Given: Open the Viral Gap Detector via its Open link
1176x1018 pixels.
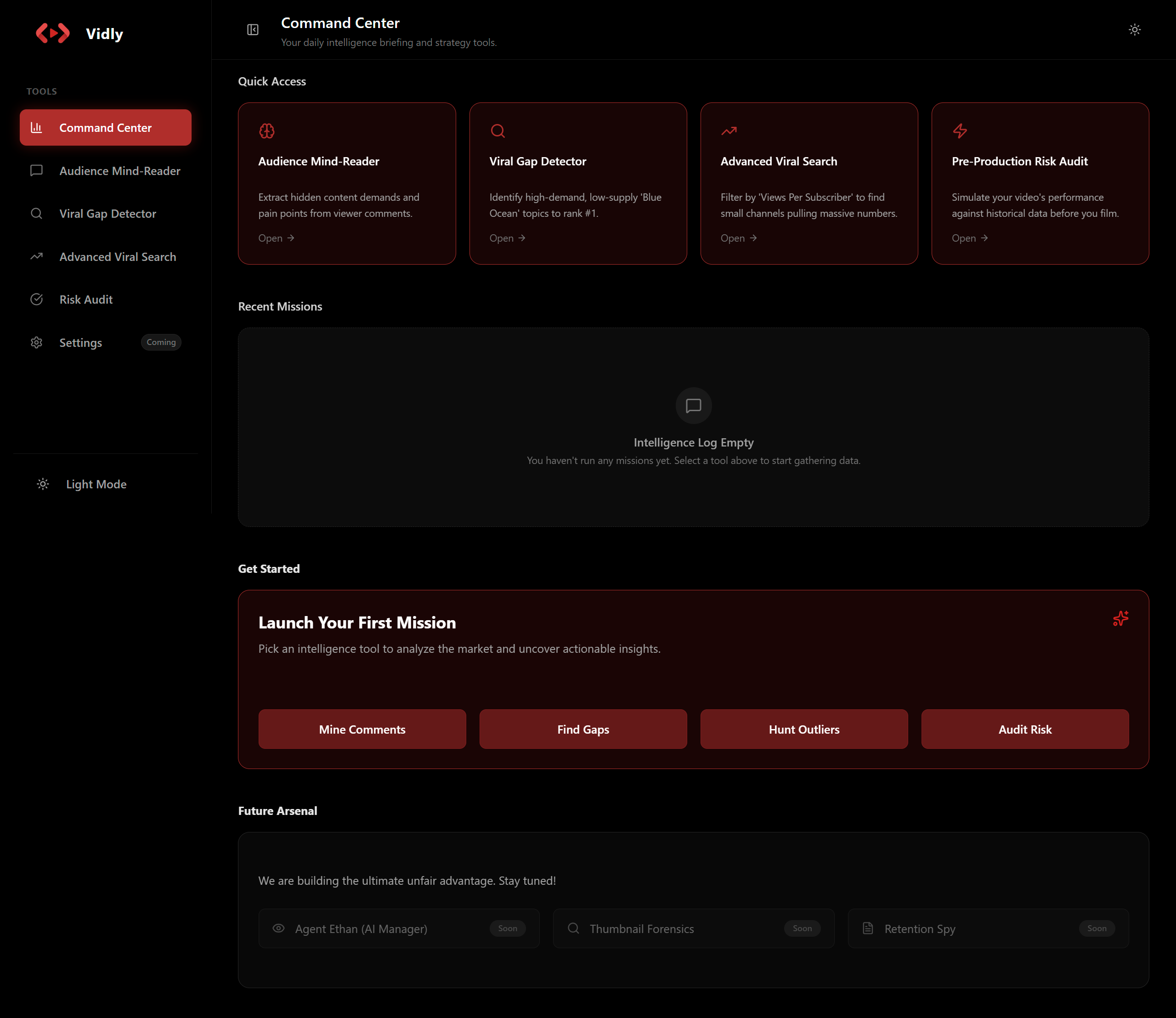Looking at the screenshot, I should (x=507, y=238).
